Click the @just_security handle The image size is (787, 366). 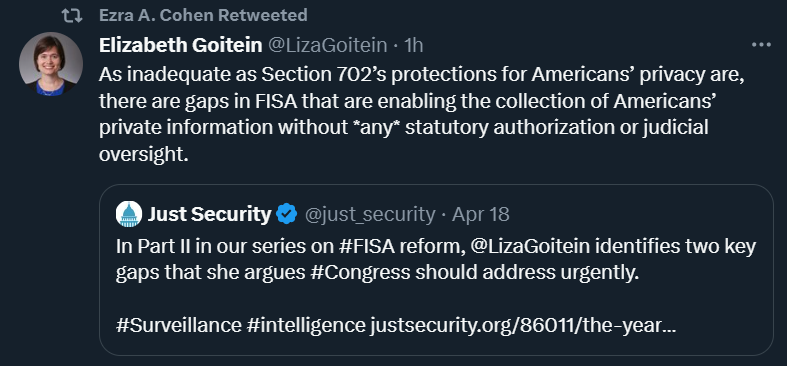(370, 214)
